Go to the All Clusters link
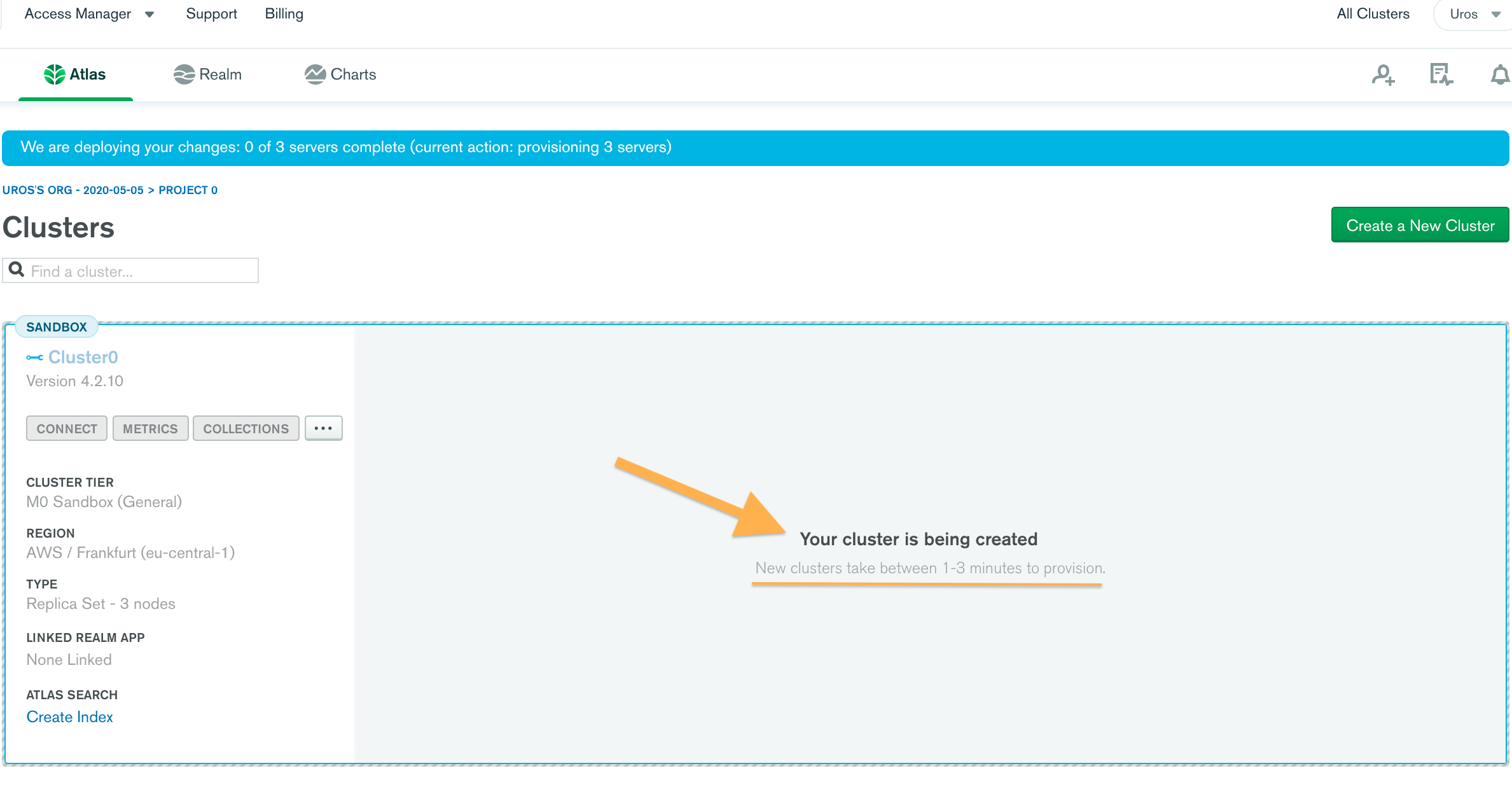 tap(1373, 14)
